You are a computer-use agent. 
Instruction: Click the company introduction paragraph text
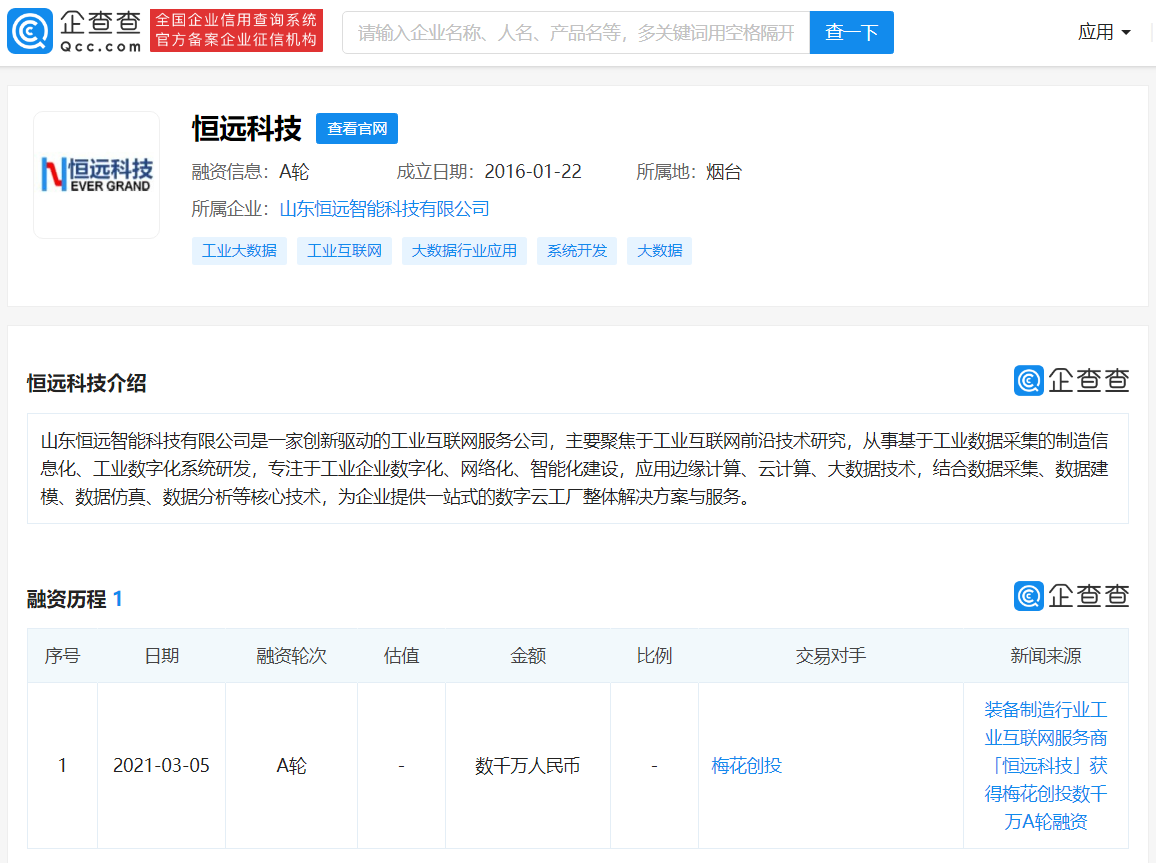tap(575, 469)
